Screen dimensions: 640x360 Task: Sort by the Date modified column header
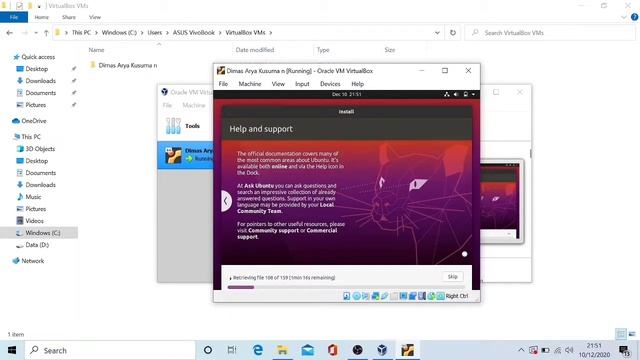coord(255,50)
